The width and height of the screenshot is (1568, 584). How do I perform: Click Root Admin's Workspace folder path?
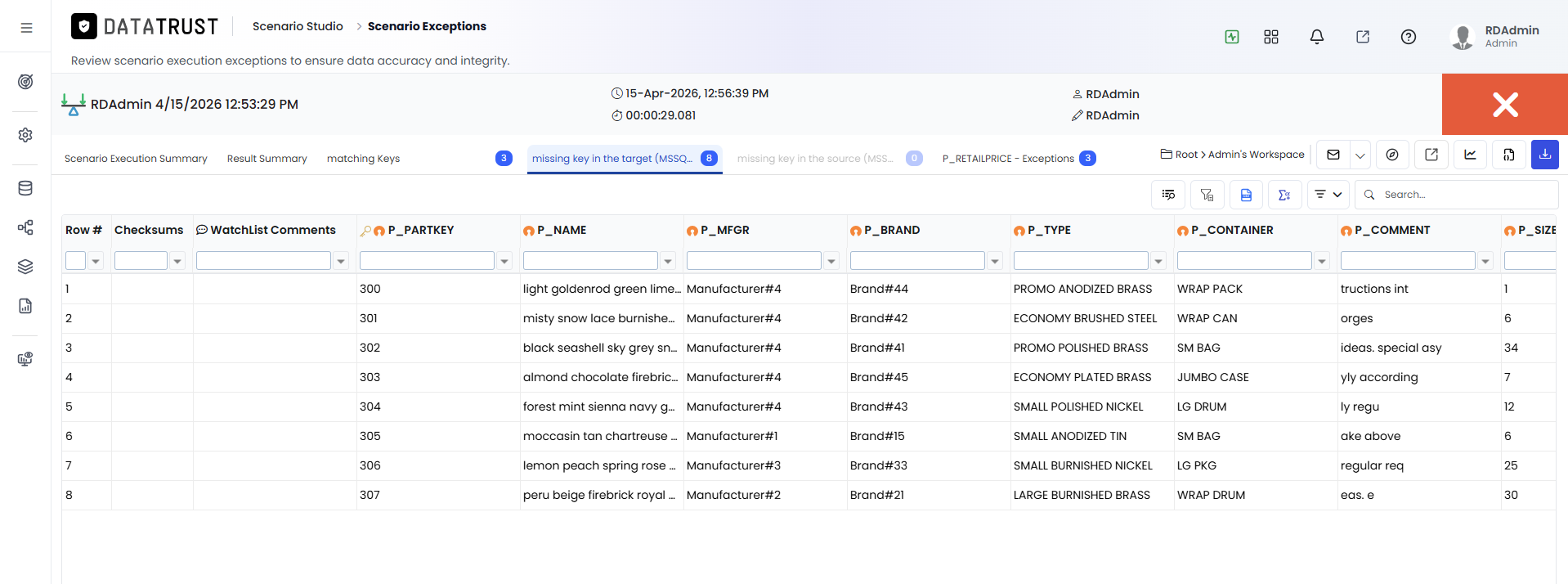point(1233,155)
